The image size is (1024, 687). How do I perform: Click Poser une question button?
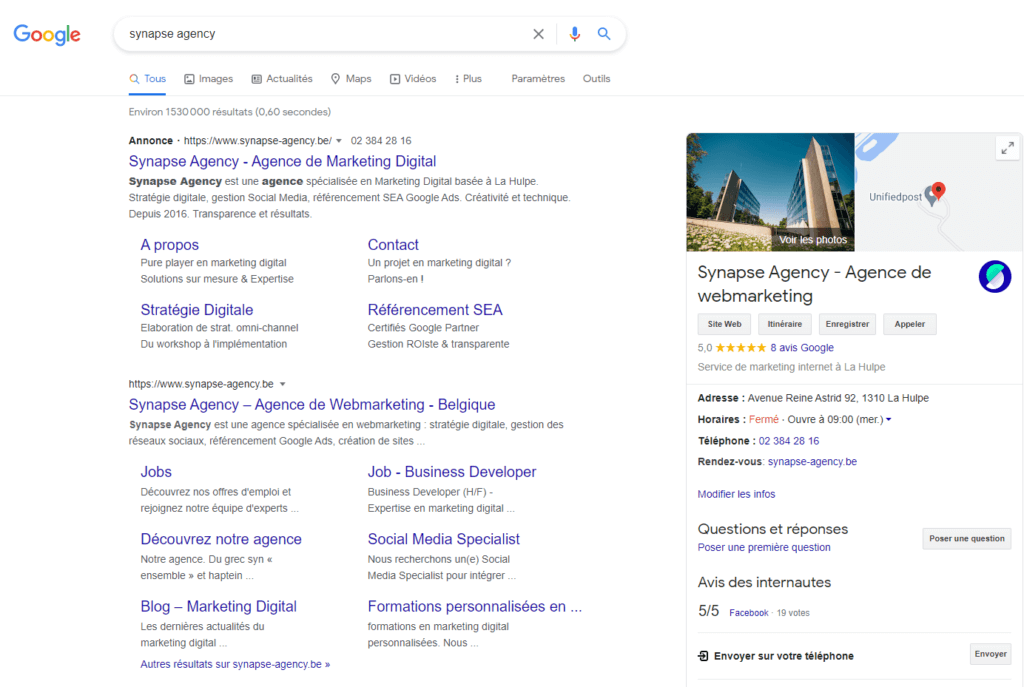click(967, 539)
